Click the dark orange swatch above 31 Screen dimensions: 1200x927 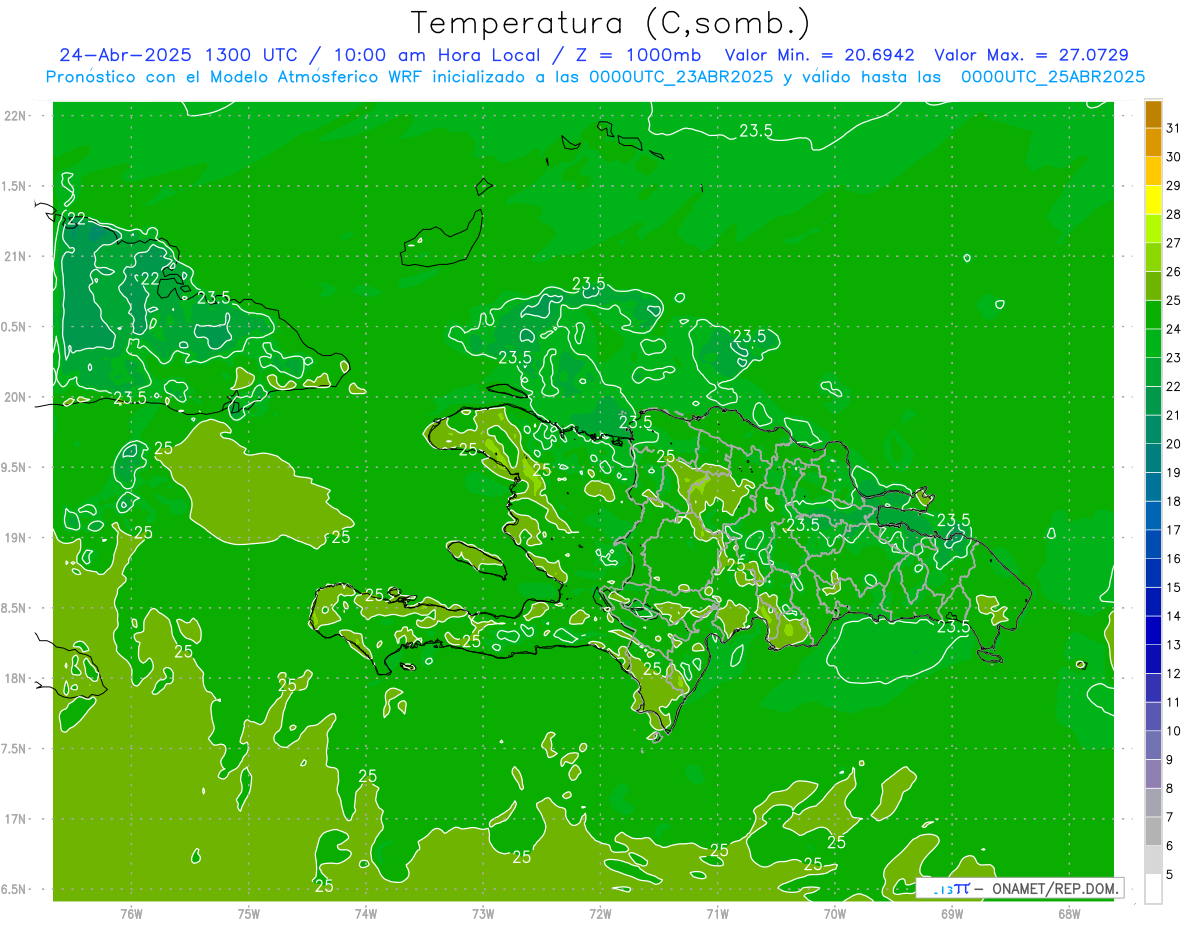point(1153,115)
